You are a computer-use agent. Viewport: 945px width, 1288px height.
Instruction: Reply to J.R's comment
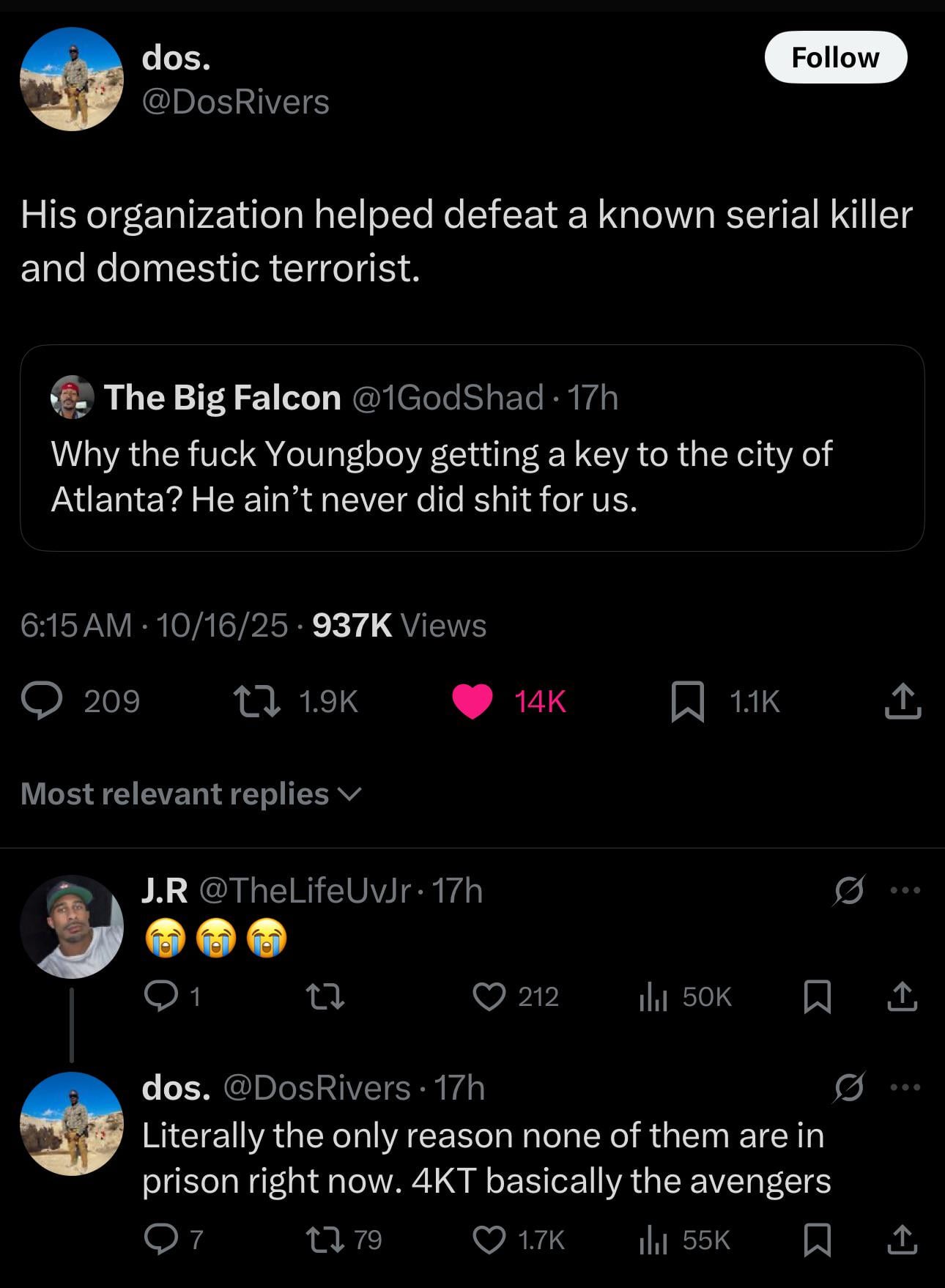click(158, 996)
